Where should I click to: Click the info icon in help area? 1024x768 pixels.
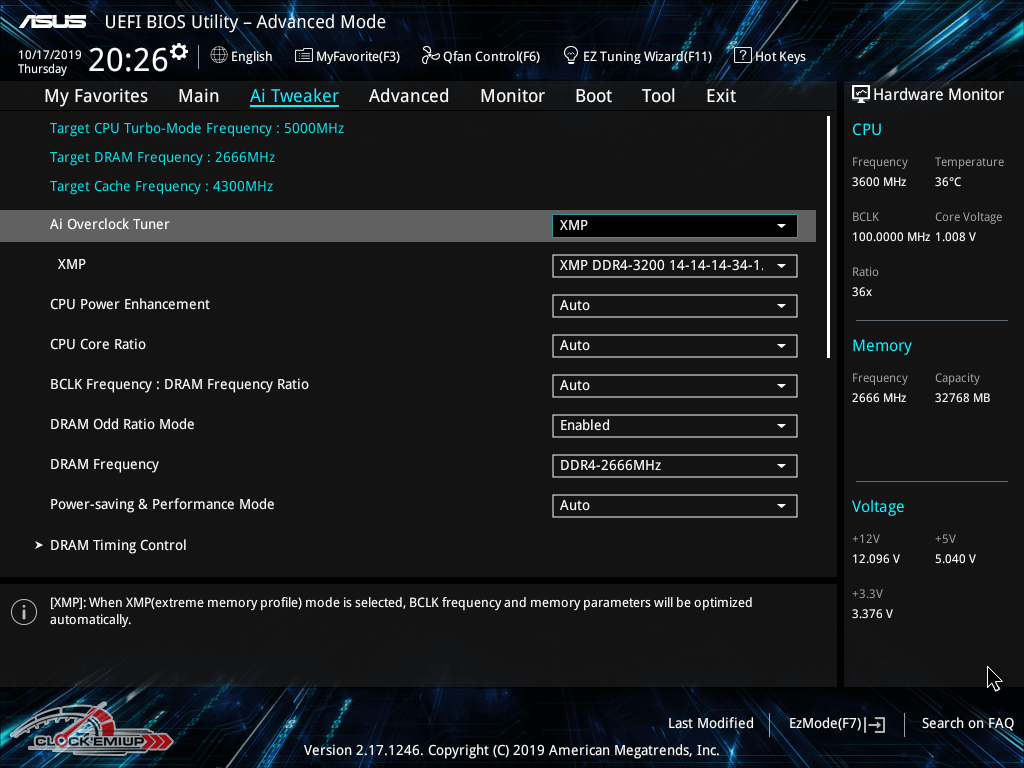(24, 612)
